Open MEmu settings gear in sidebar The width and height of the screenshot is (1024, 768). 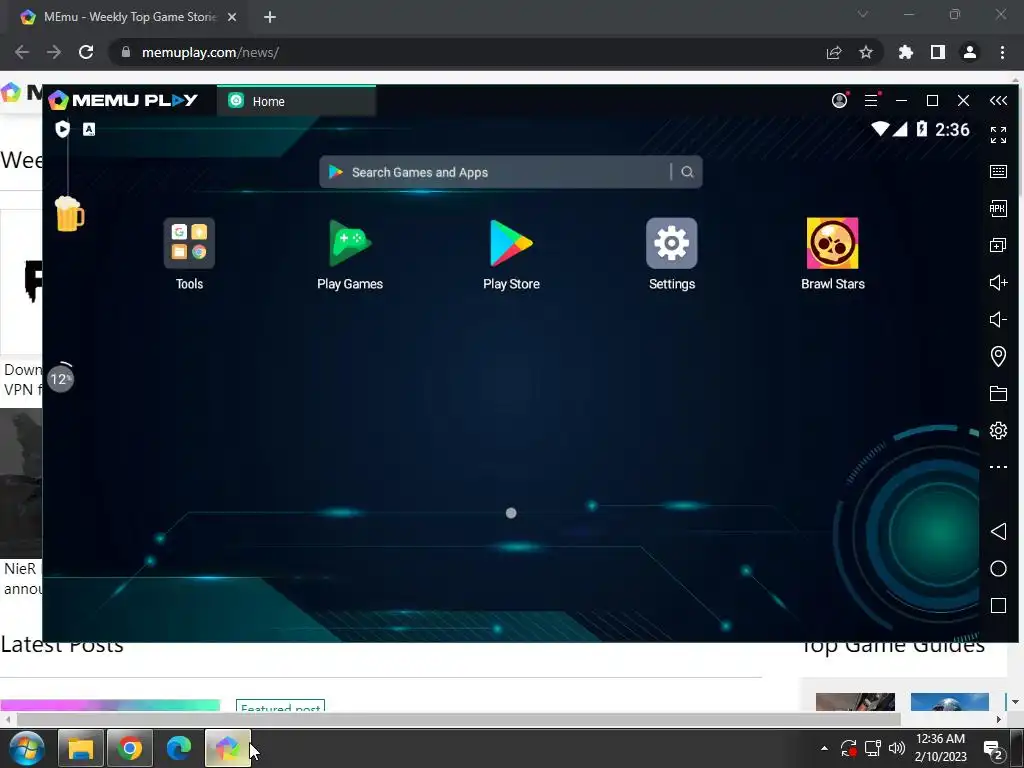pyautogui.click(x=998, y=430)
